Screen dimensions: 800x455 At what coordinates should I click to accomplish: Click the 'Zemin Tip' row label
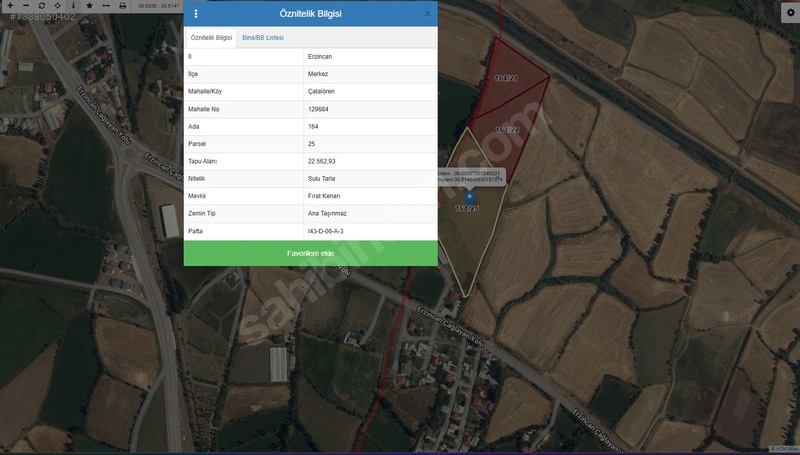202,213
